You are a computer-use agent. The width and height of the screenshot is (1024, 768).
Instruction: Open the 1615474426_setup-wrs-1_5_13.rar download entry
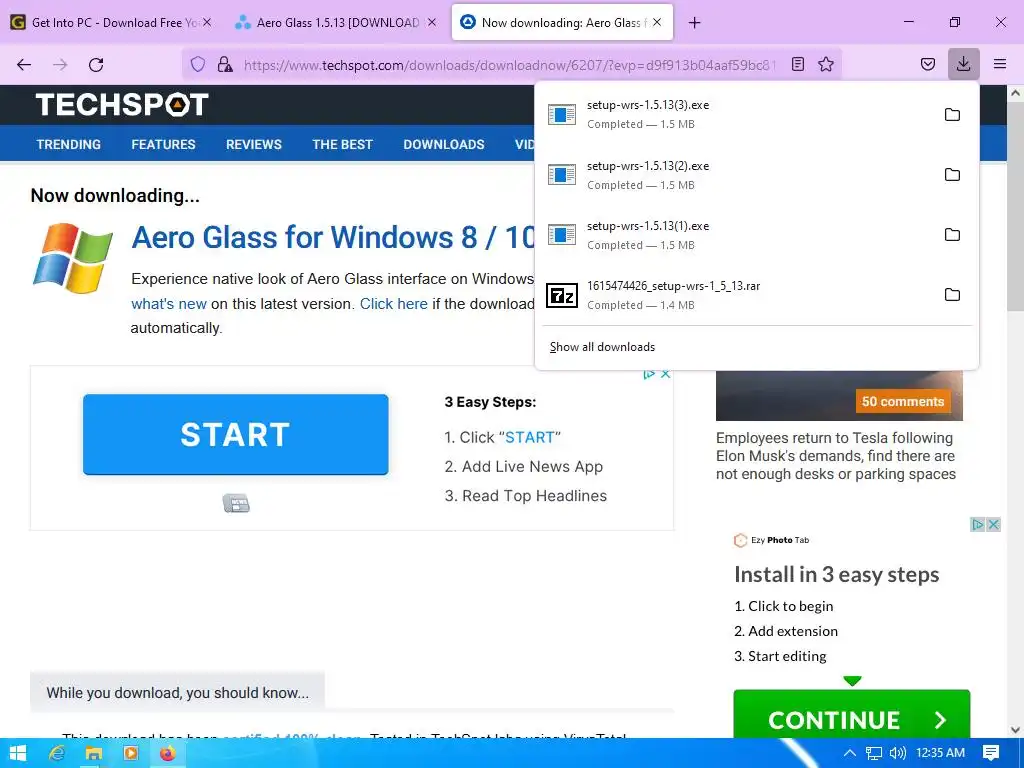click(x=735, y=295)
